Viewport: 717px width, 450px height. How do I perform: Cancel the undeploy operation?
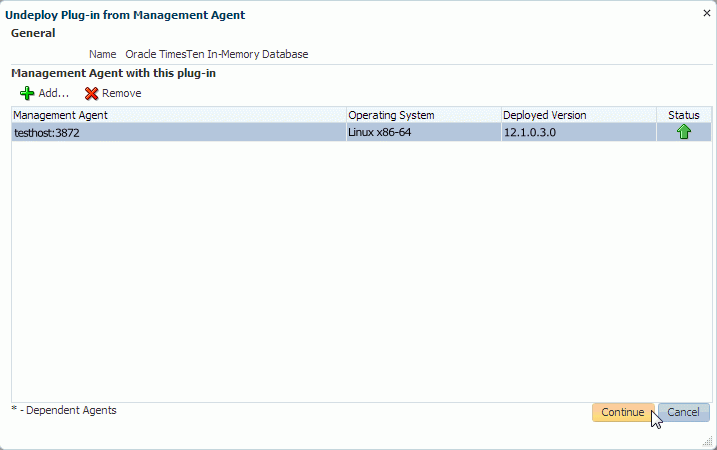coord(684,412)
